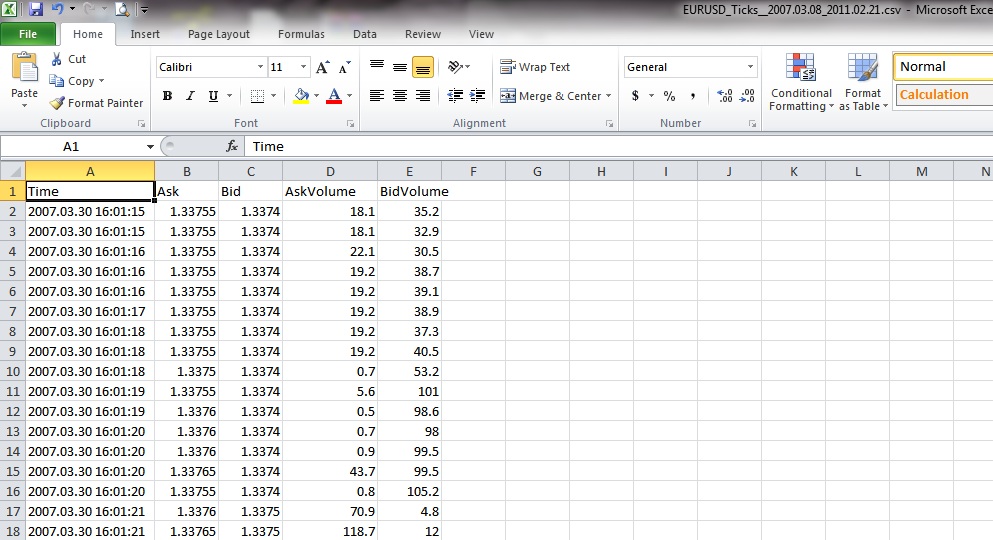Viewport: 993px width, 540px height.
Task: Select the cell with Ask 1.3375
Action: point(187,372)
